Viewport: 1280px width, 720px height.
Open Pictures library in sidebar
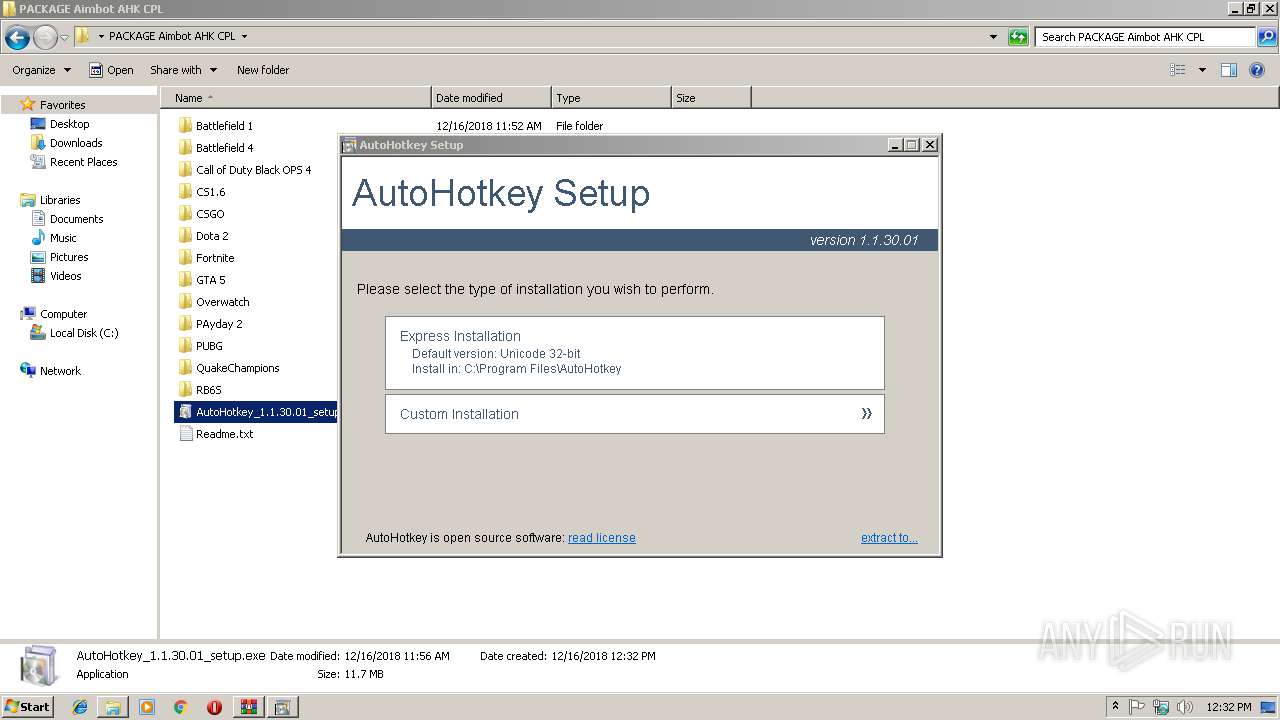pyautogui.click(x=69, y=257)
